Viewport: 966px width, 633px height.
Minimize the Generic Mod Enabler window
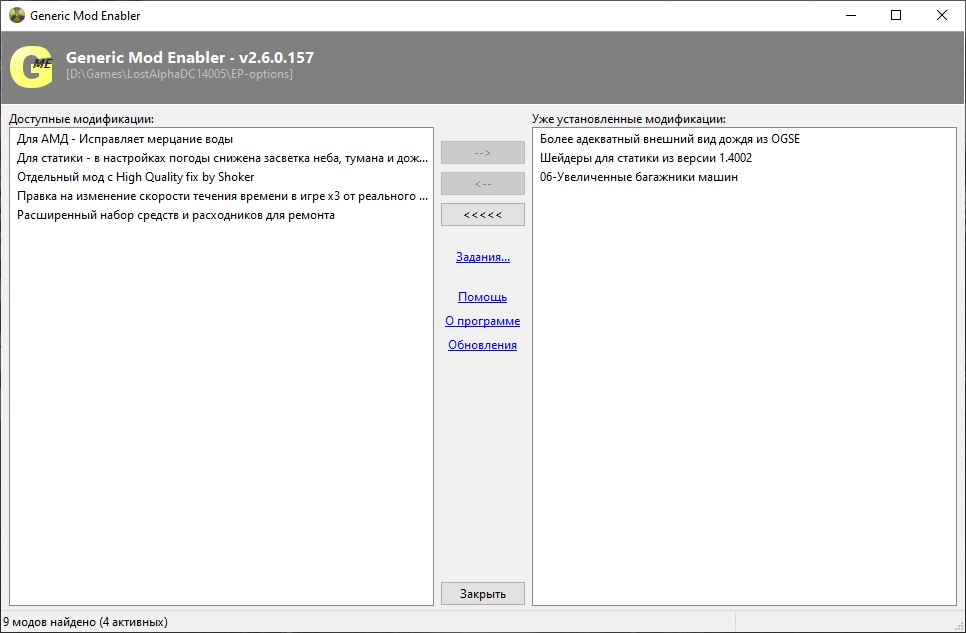pyautogui.click(x=851, y=15)
